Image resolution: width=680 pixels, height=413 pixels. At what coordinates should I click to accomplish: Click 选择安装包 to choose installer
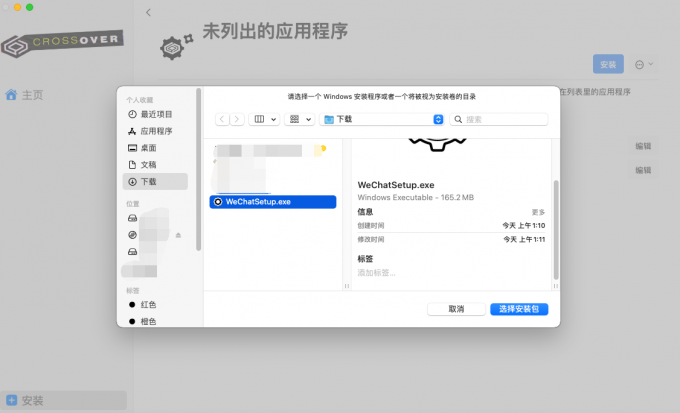(x=519, y=309)
